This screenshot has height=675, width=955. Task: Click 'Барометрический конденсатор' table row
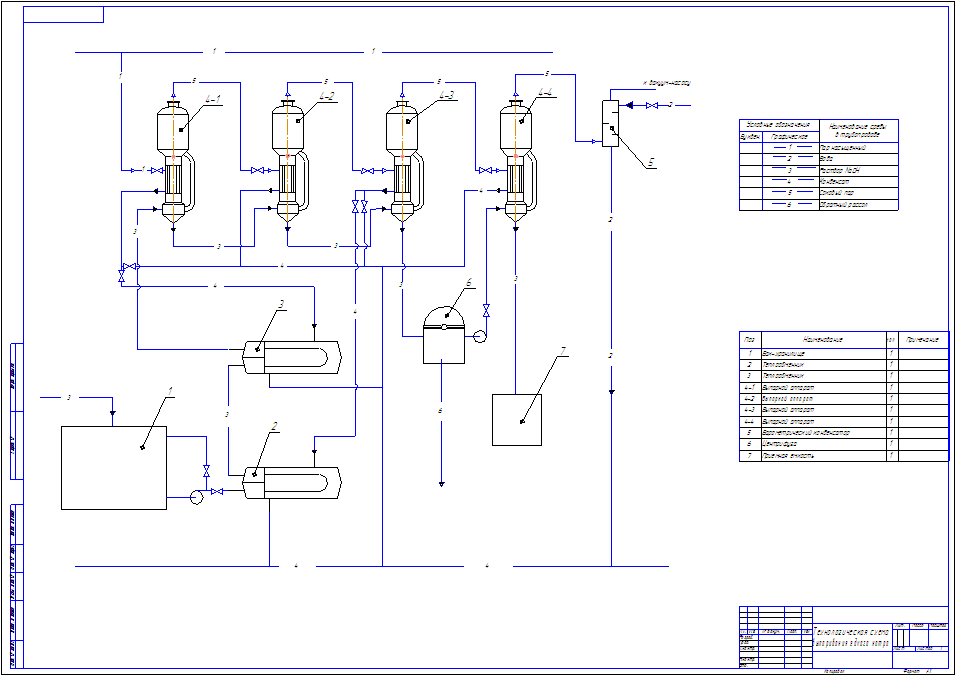844,433
